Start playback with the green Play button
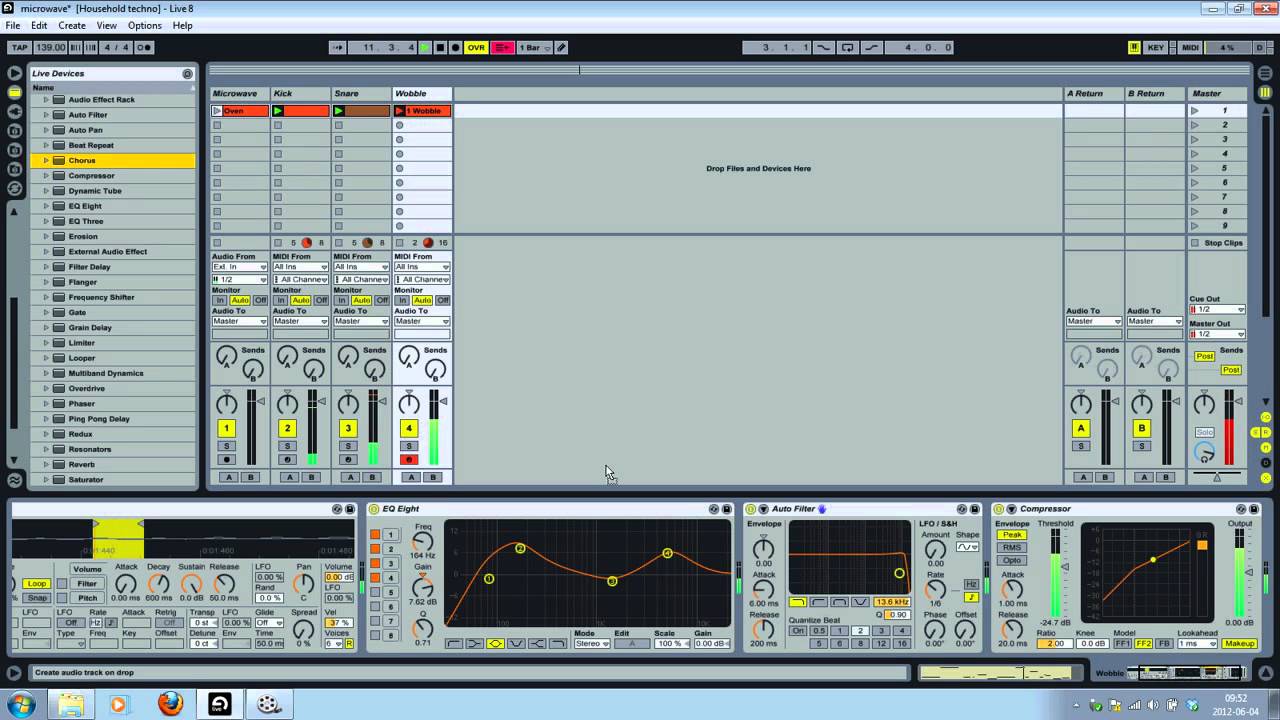Screen dimensions: 1280x720 (425, 47)
